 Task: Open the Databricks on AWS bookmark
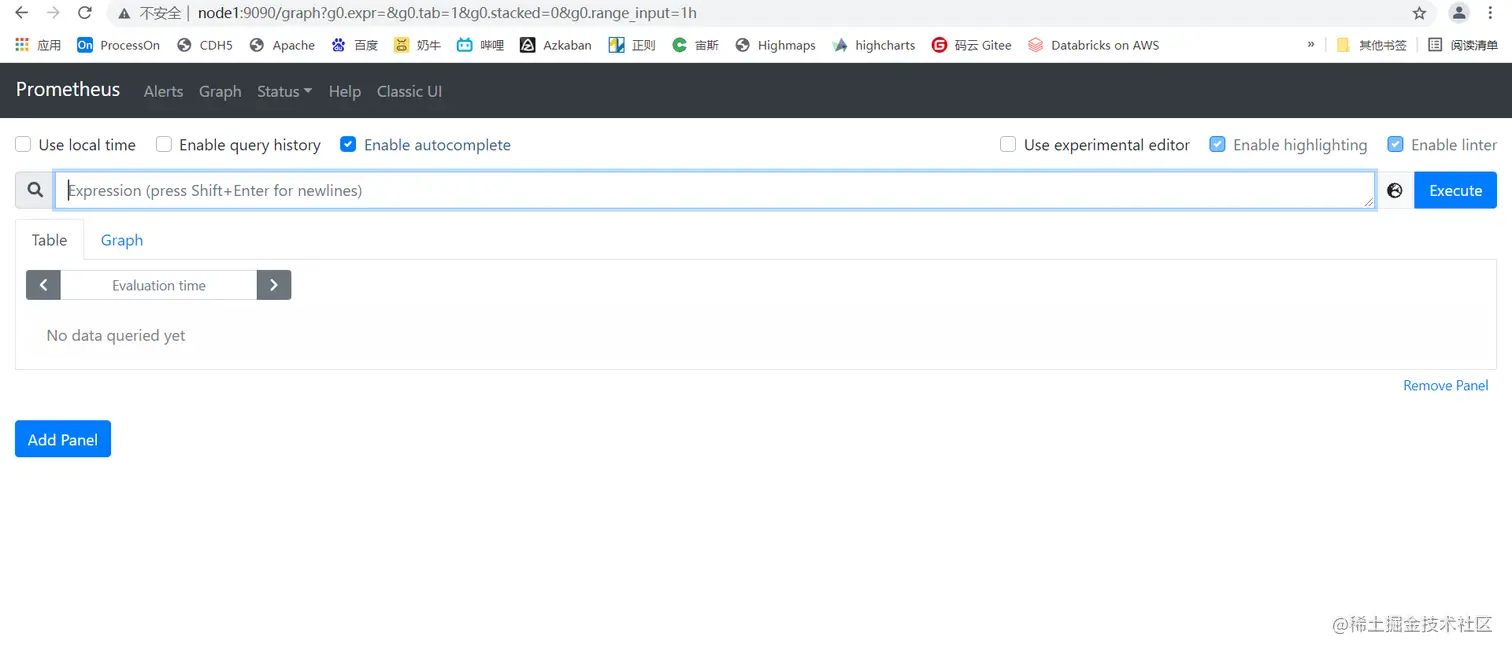pos(1093,45)
